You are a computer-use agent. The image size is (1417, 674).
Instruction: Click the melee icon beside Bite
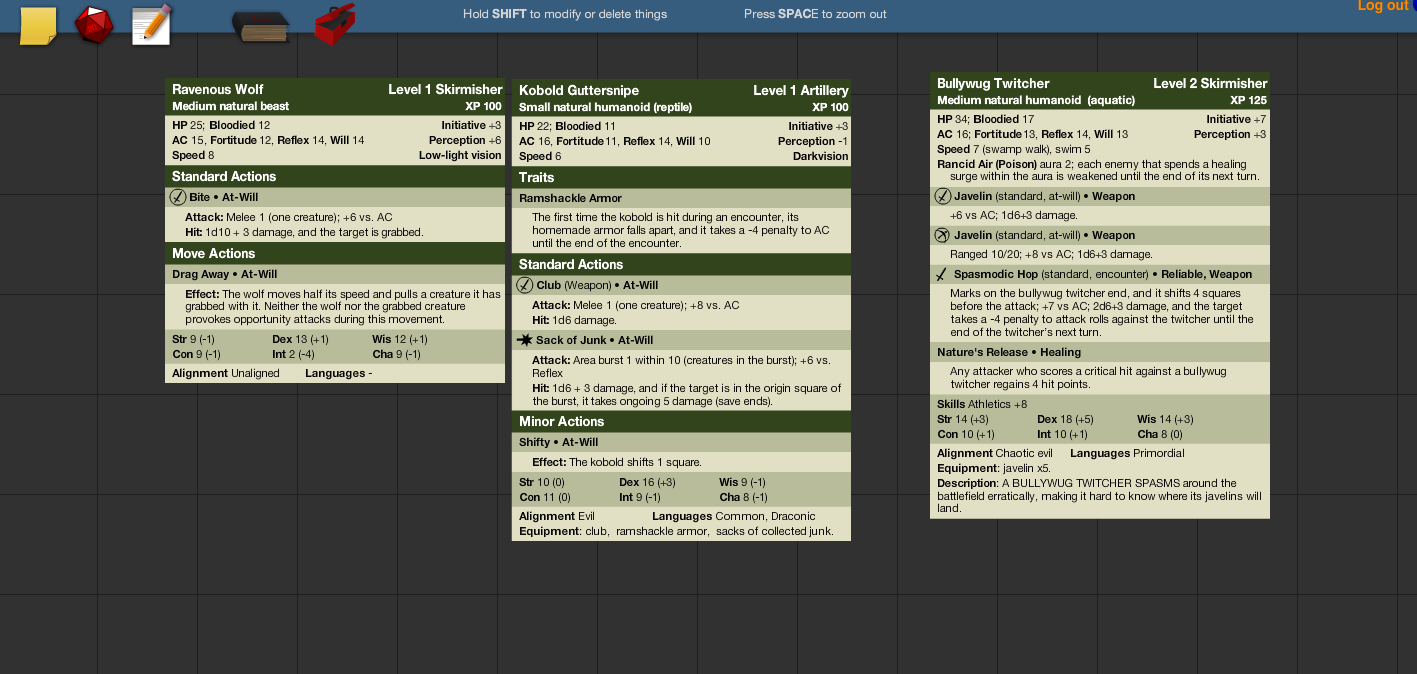tap(178, 197)
